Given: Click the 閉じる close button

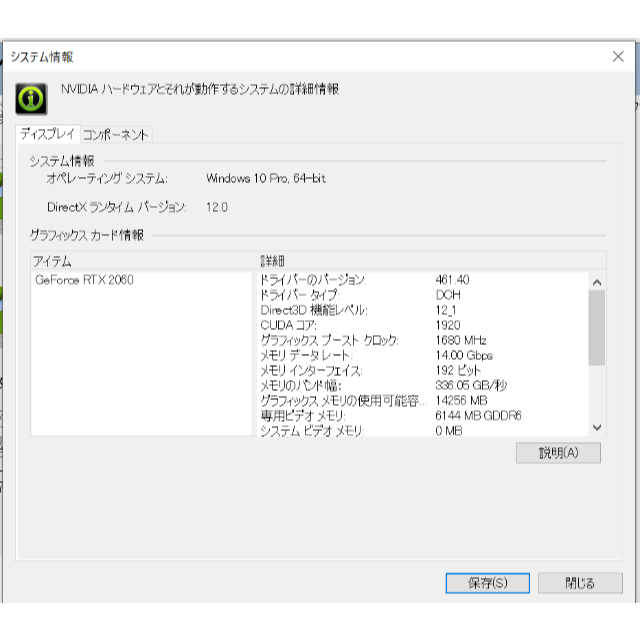Looking at the screenshot, I should click(x=580, y=582).
